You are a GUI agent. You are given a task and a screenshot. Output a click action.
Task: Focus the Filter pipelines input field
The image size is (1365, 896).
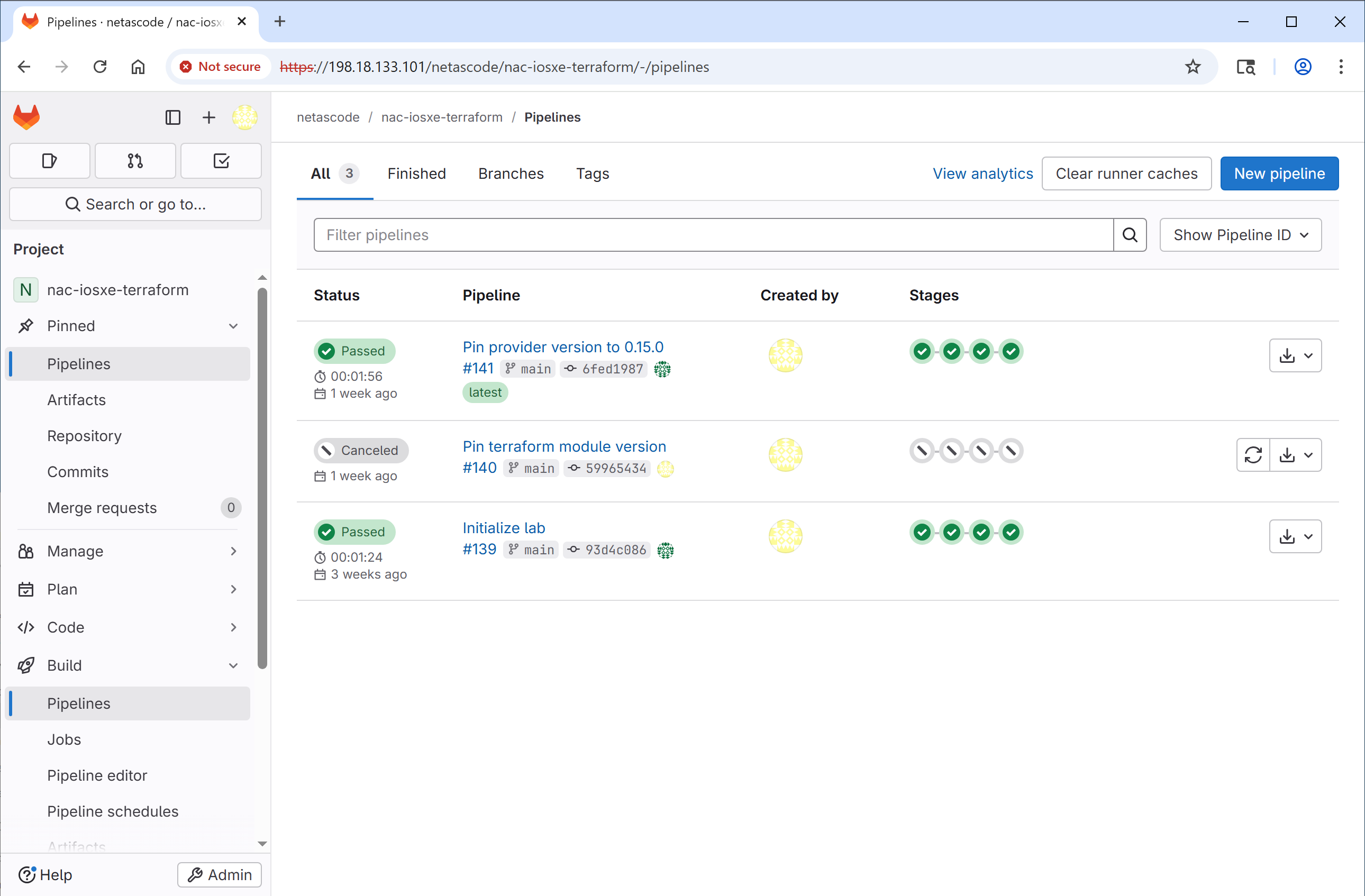[713, 235]
